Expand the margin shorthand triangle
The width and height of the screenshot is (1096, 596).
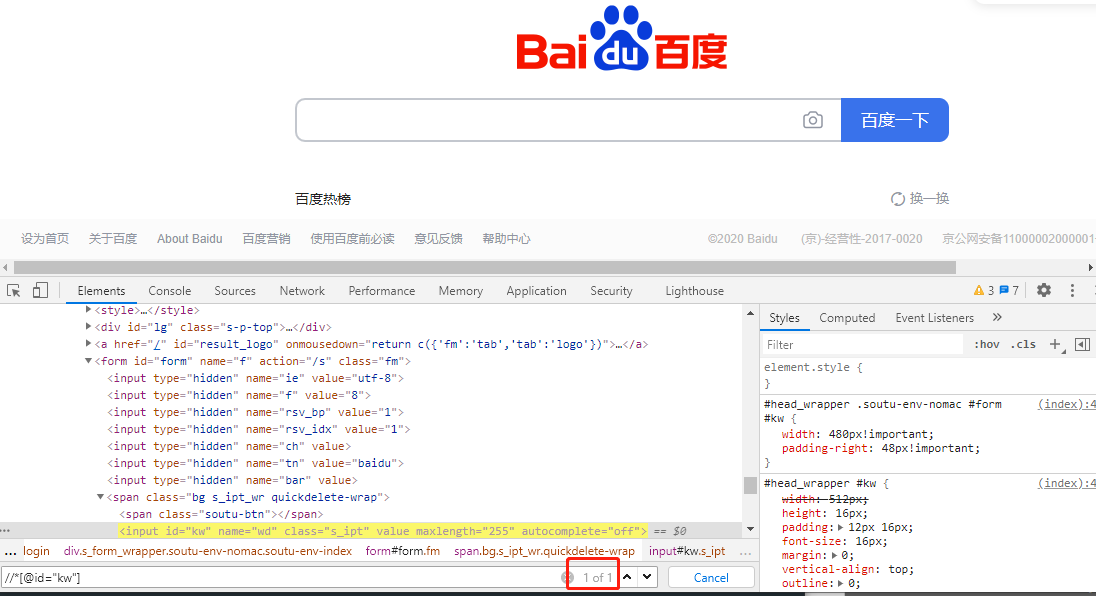[835, 555]
